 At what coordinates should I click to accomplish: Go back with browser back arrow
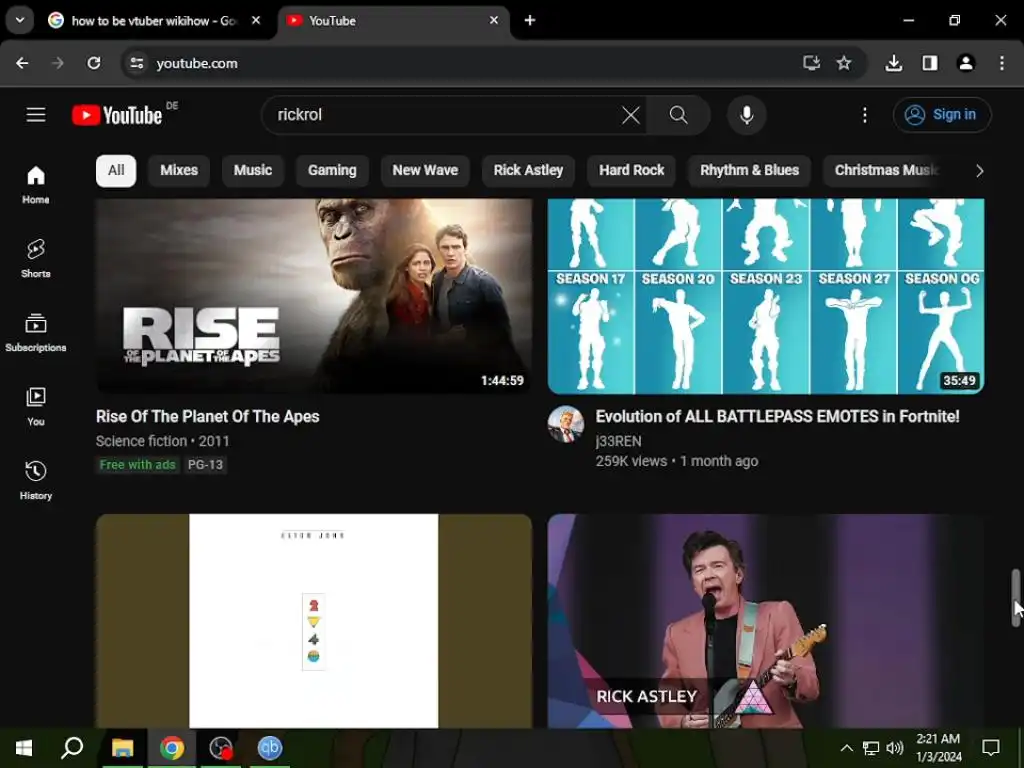click(x=22, y=63)
